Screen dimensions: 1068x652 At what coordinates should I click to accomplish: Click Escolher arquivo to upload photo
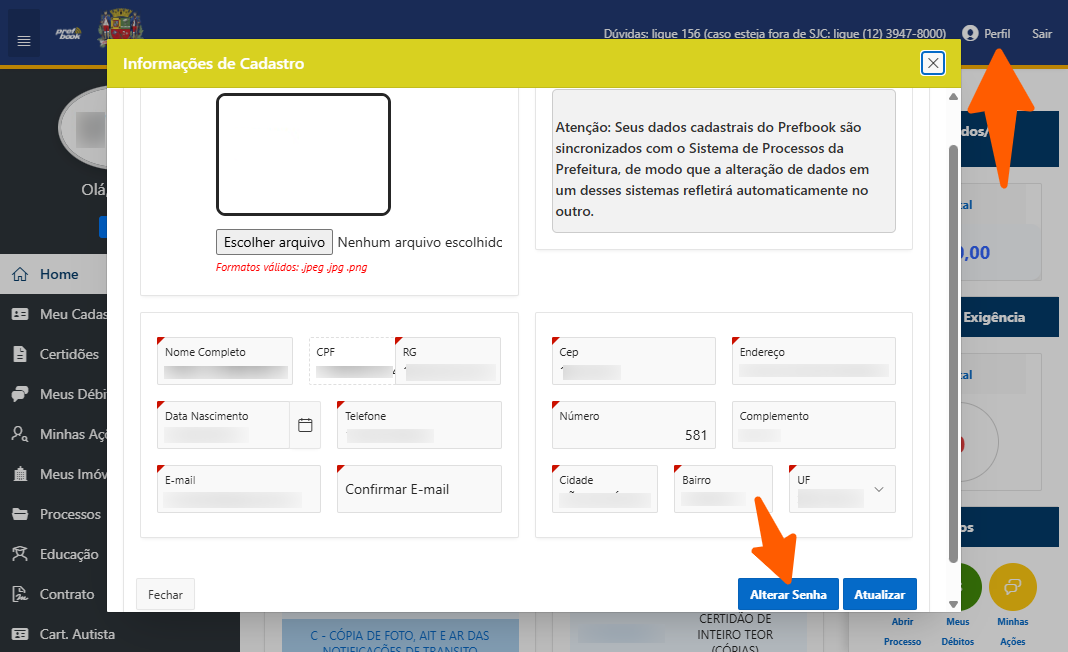click(x=274, y=242)
